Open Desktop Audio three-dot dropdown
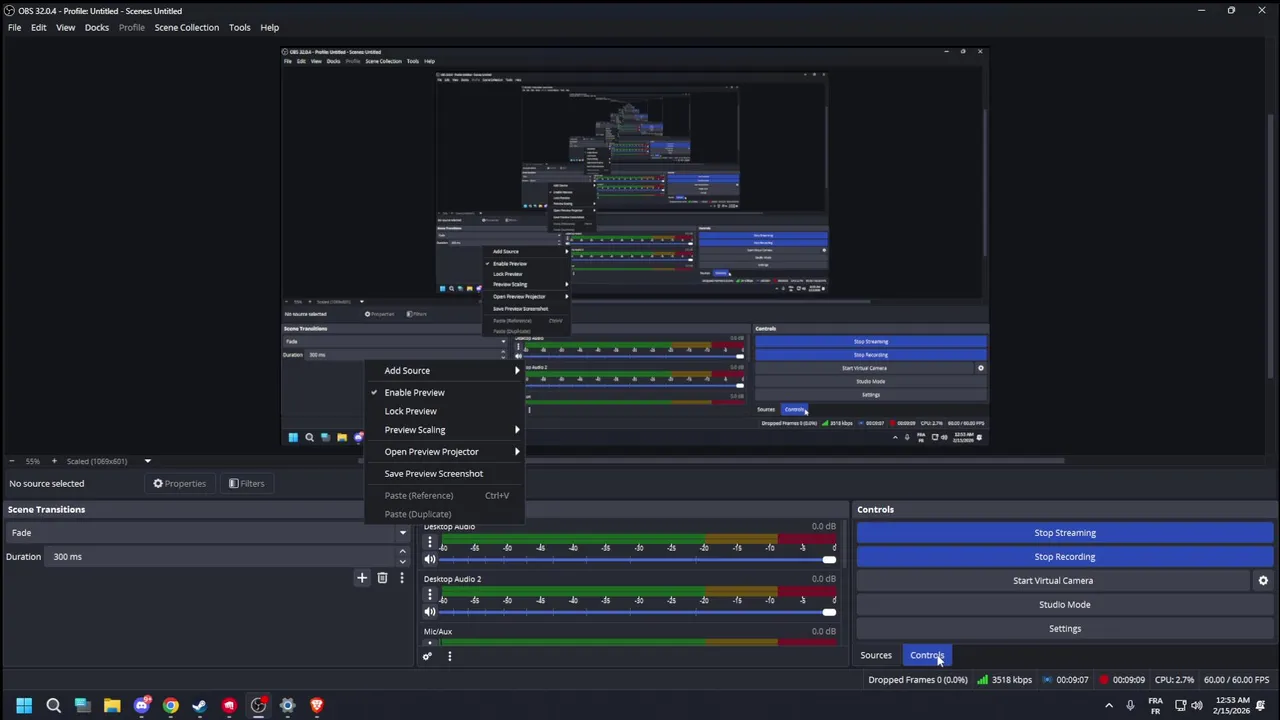Viewport: 1280px width, 720px height. (x=430, y=542)
